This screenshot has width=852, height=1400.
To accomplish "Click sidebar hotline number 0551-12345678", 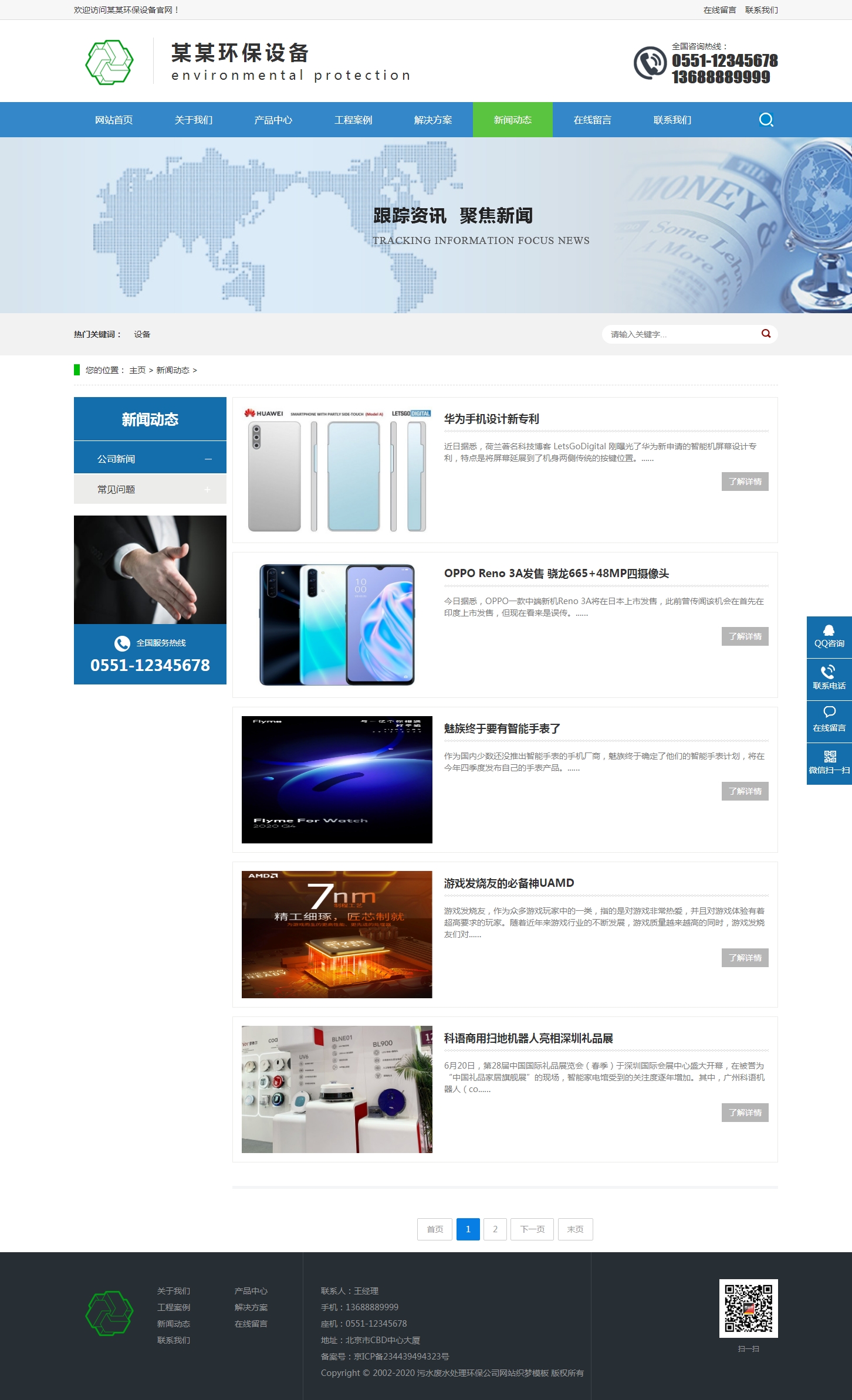I will [x=150, y=665].
